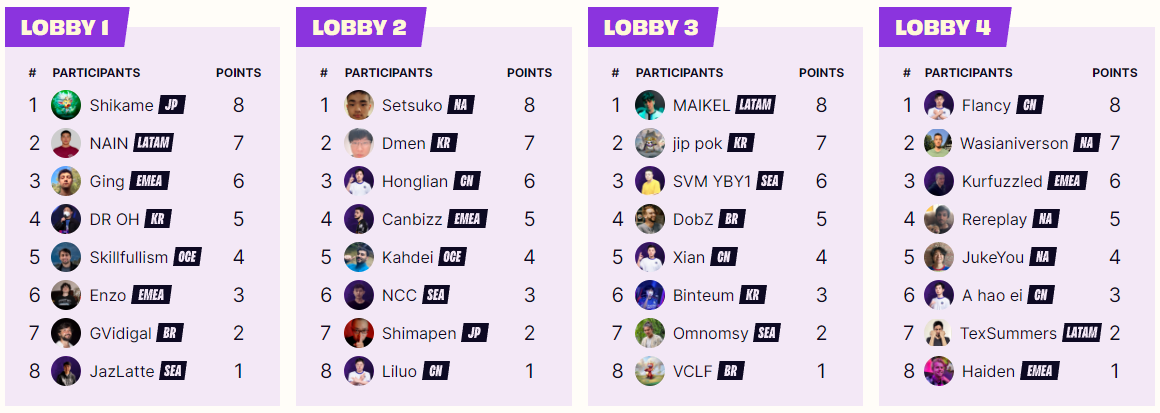The height and width of the screenshot is (413, 1160).
Task: Click SVM YBY1's yellow avatar
Action: pos(650,181)
